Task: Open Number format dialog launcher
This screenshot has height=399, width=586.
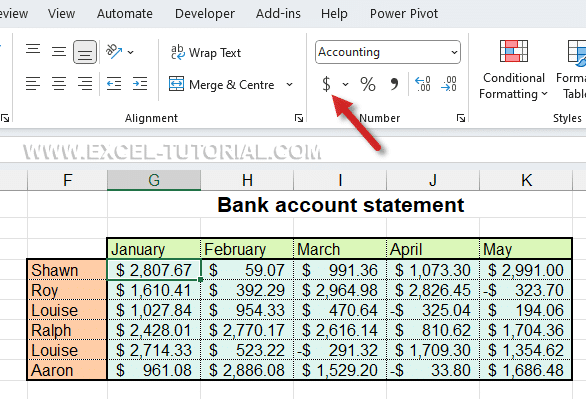Action: pos(461,118)
